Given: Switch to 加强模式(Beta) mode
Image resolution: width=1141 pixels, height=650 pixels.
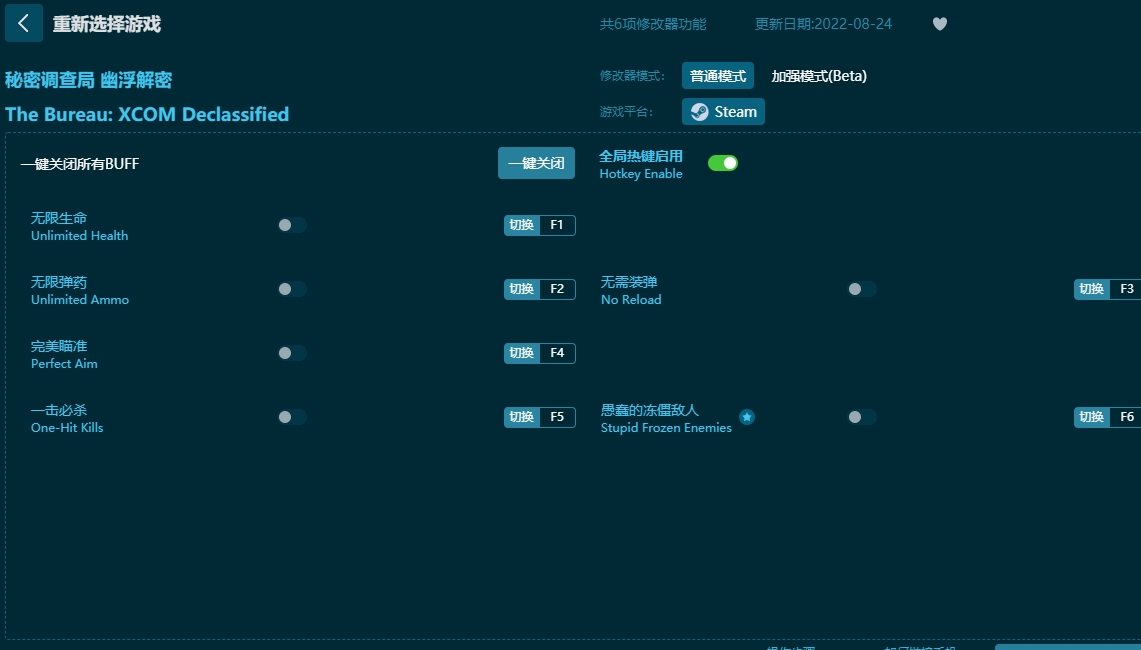Looking at the screenshot, I should pos(819,75).
